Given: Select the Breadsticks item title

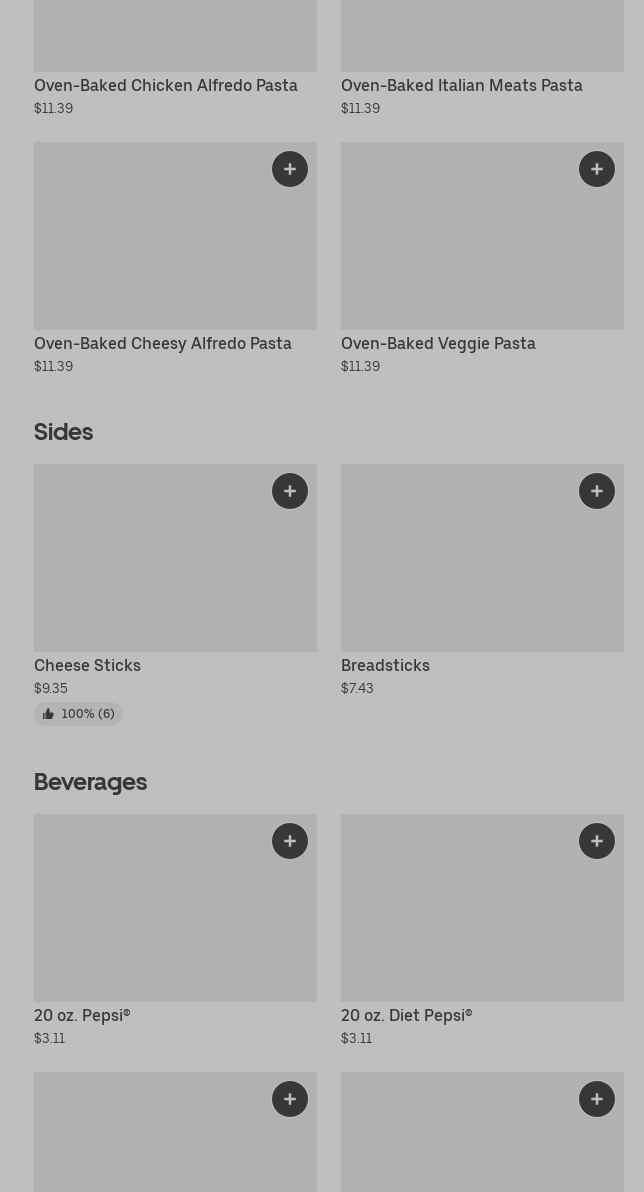Looking at the screenshot, I should point(385,666).
